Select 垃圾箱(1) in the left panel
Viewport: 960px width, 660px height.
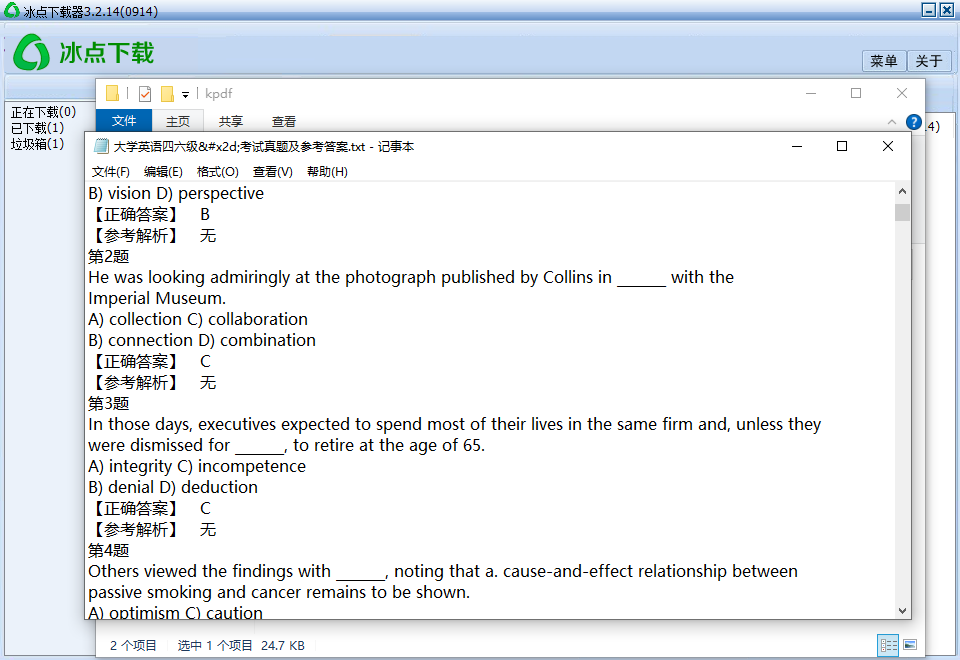(x=37, y=144)
